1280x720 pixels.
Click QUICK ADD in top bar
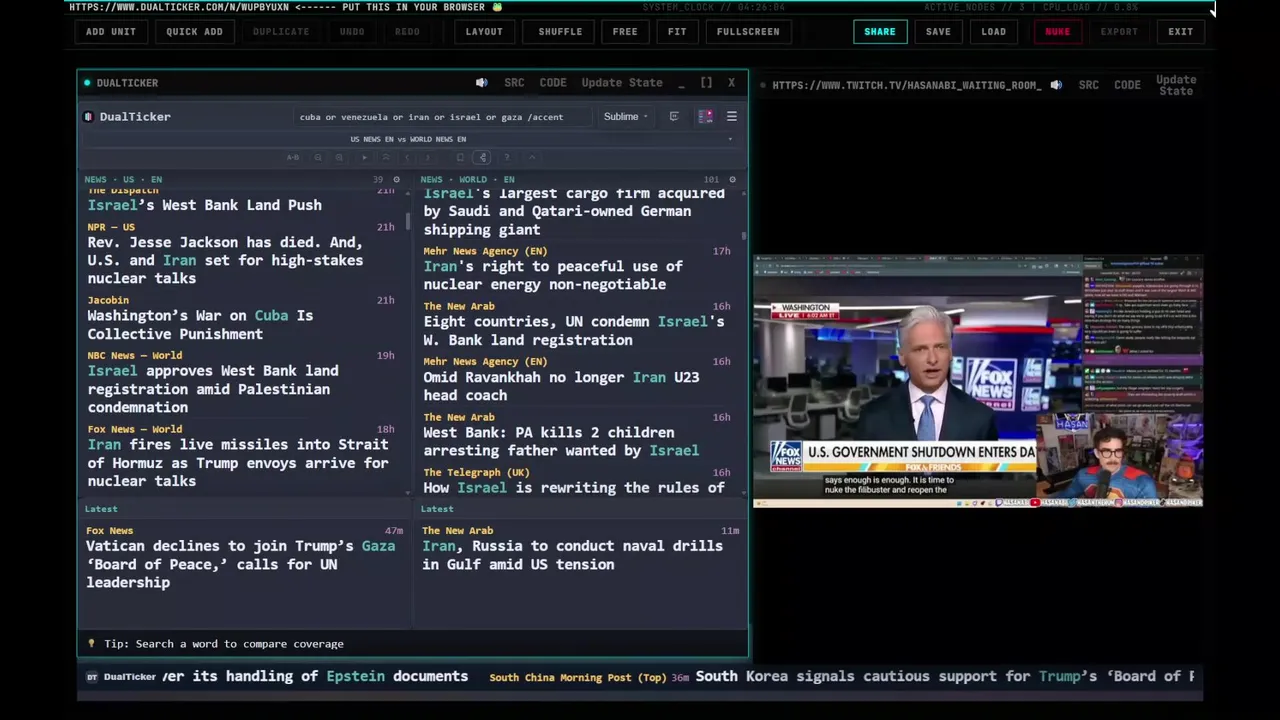tap(194, 31)
